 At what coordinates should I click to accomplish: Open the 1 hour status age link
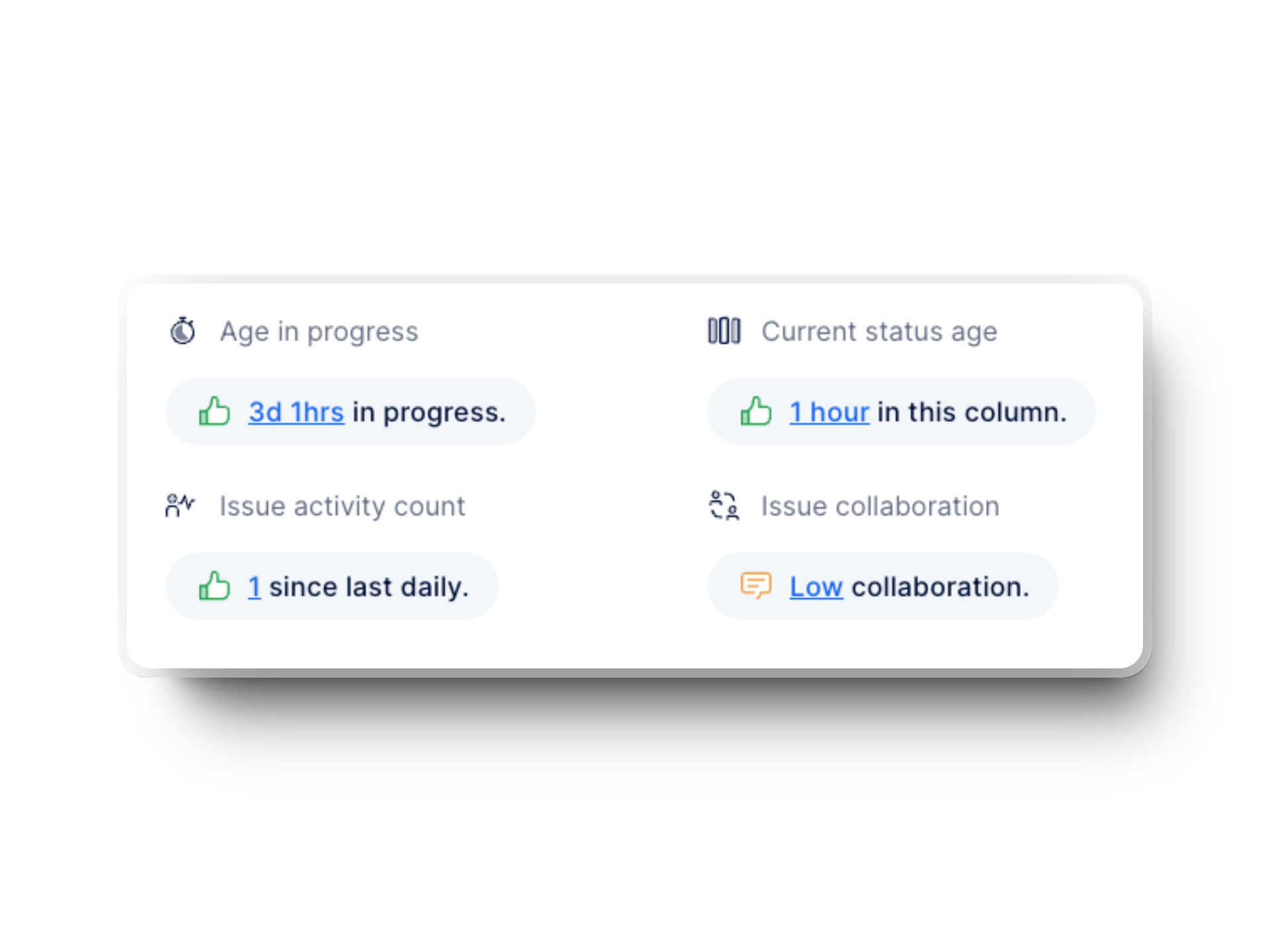(x=829, y=411)
